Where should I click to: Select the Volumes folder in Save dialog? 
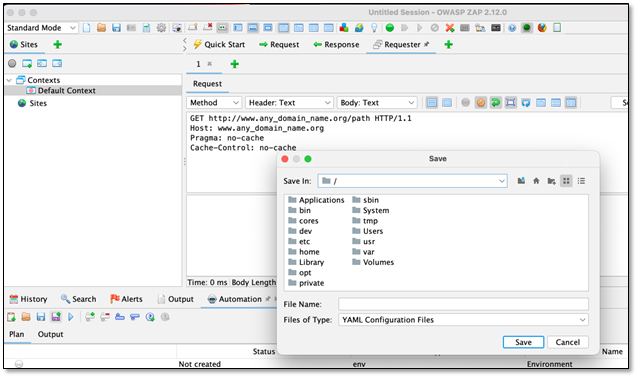click(373, 262)
